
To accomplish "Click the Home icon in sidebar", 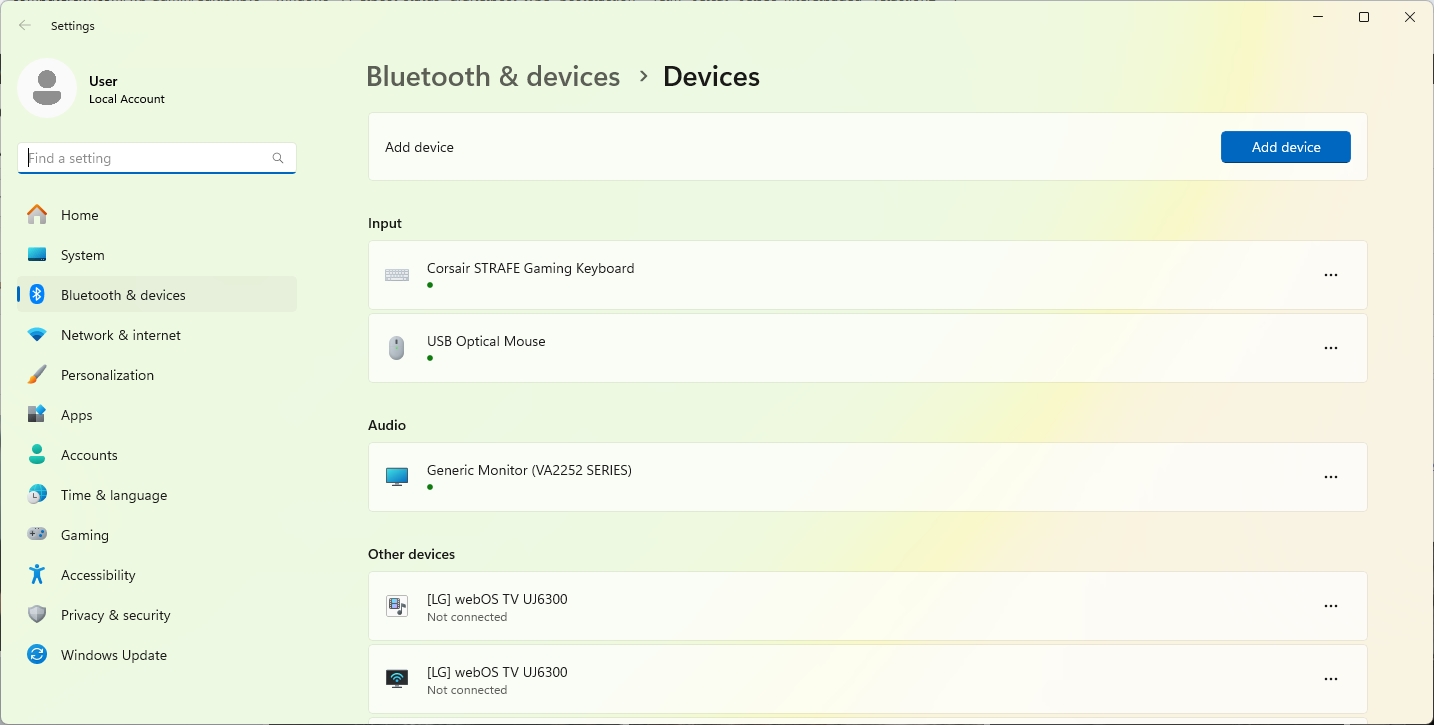I will pos(37,215).
